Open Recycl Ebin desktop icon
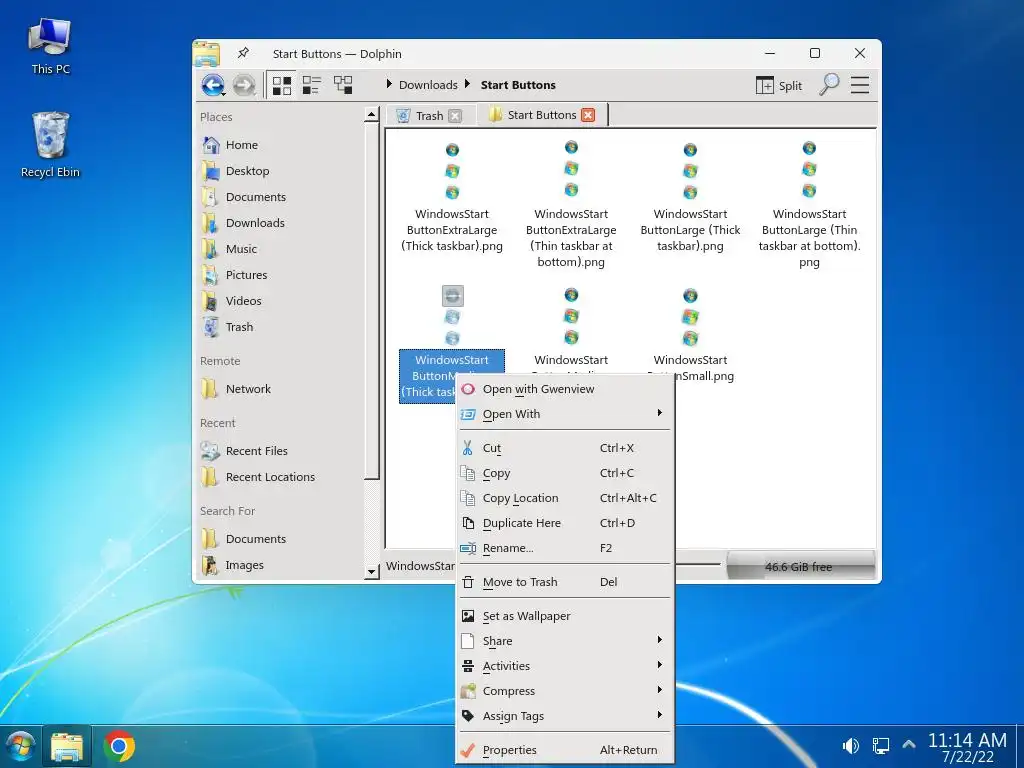 [50, 145]
